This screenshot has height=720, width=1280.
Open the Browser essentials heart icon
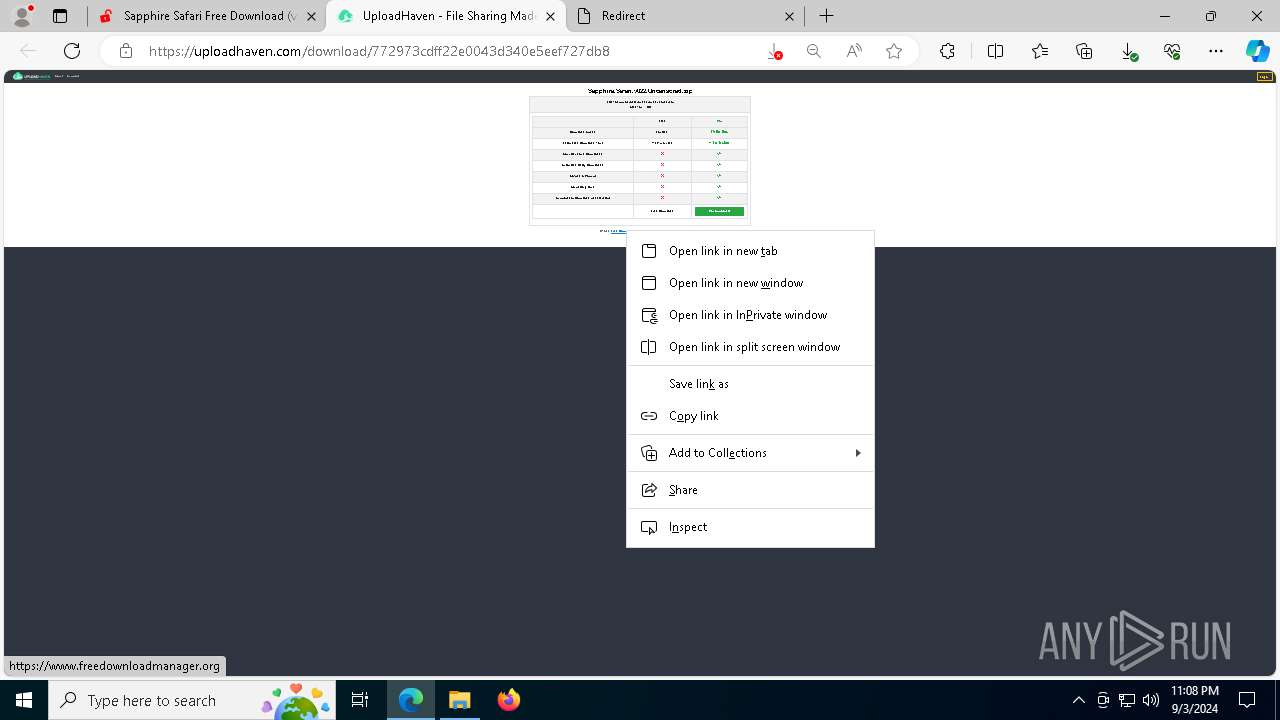click(1172, 51)
